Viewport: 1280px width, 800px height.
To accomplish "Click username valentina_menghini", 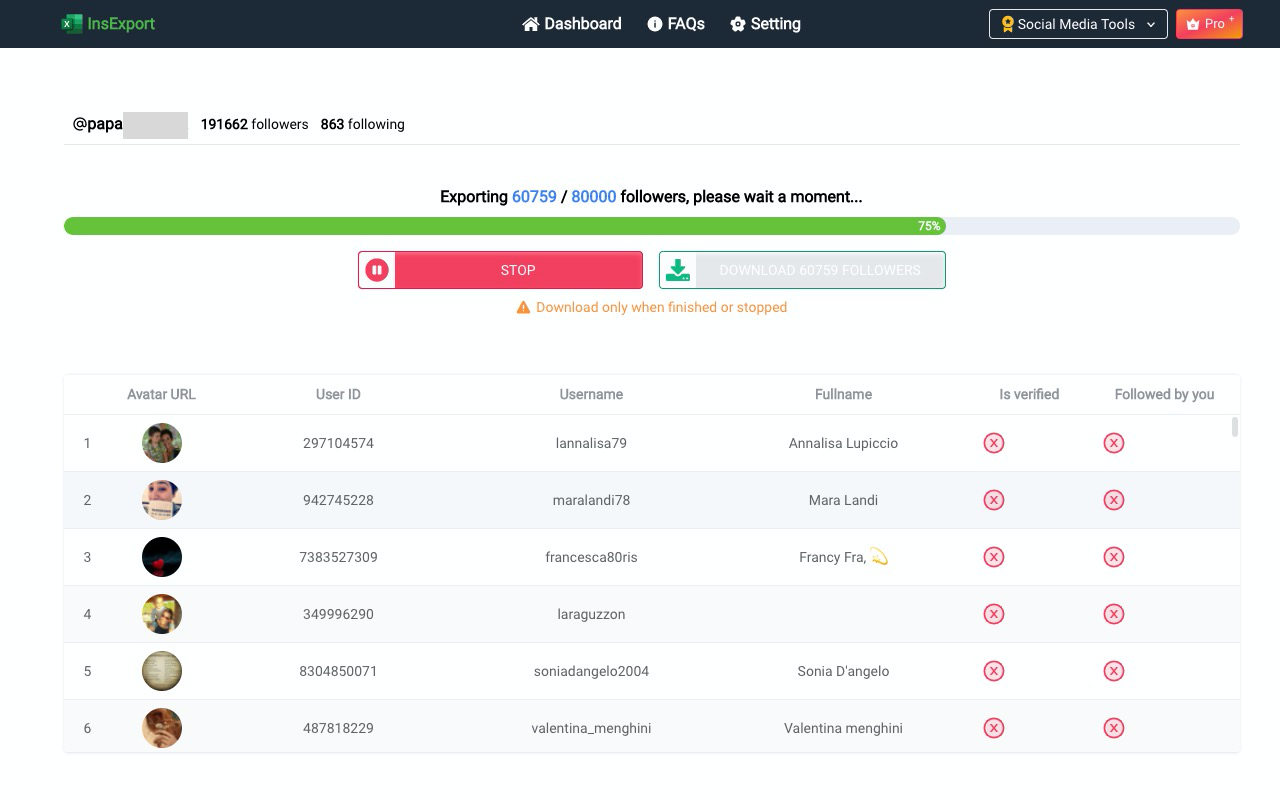I will [591, 728].
